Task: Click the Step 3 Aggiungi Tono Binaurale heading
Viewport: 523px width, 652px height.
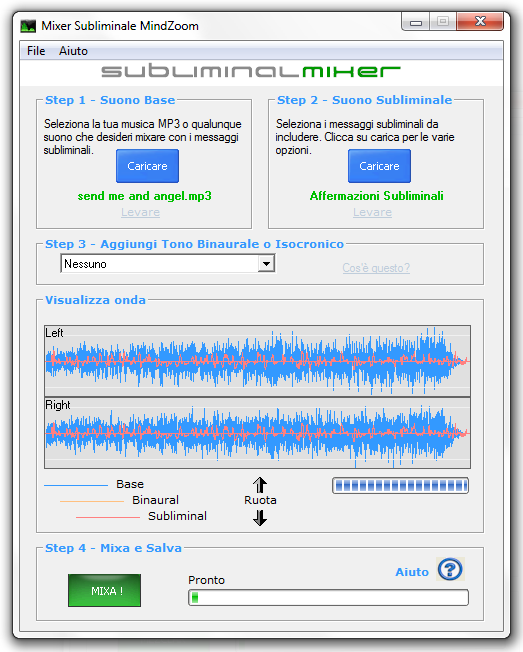Action: pos(195,244)
